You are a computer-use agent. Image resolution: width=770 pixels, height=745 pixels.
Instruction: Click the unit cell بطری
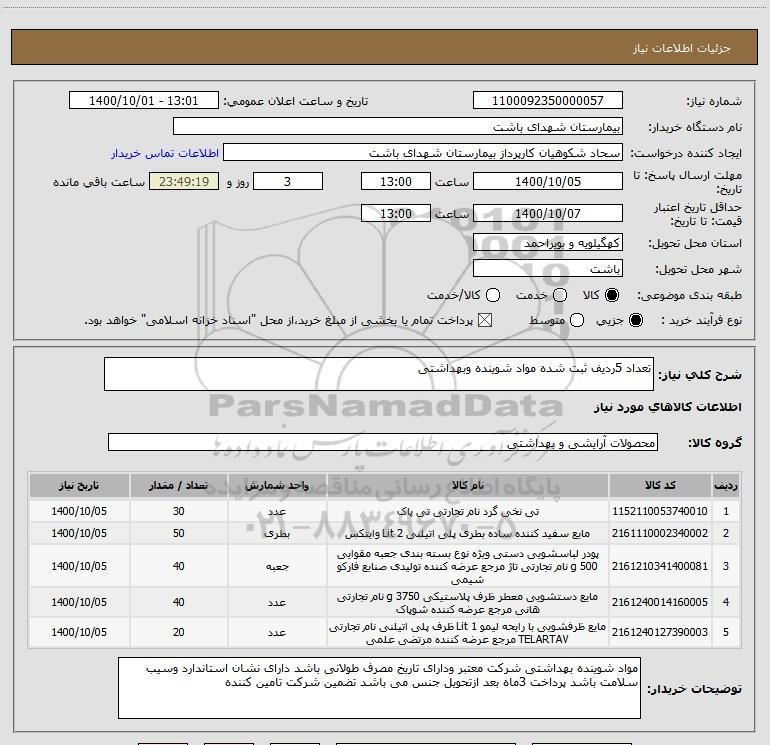277,533
